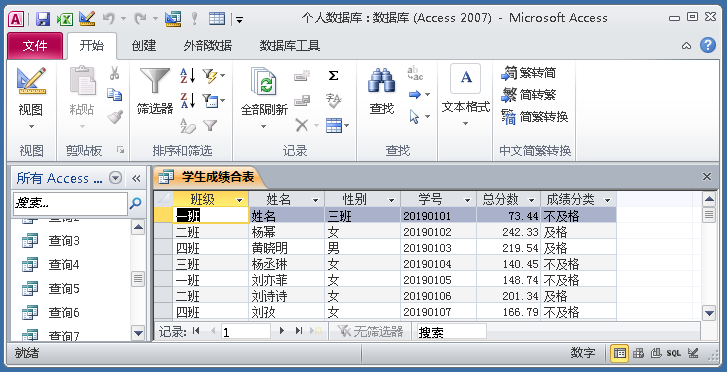Image resolution: width=727 pixels, height=372 pixels.
Task: Close the 学生成绩合表 table tab
Action: click(x=707, y=177)
